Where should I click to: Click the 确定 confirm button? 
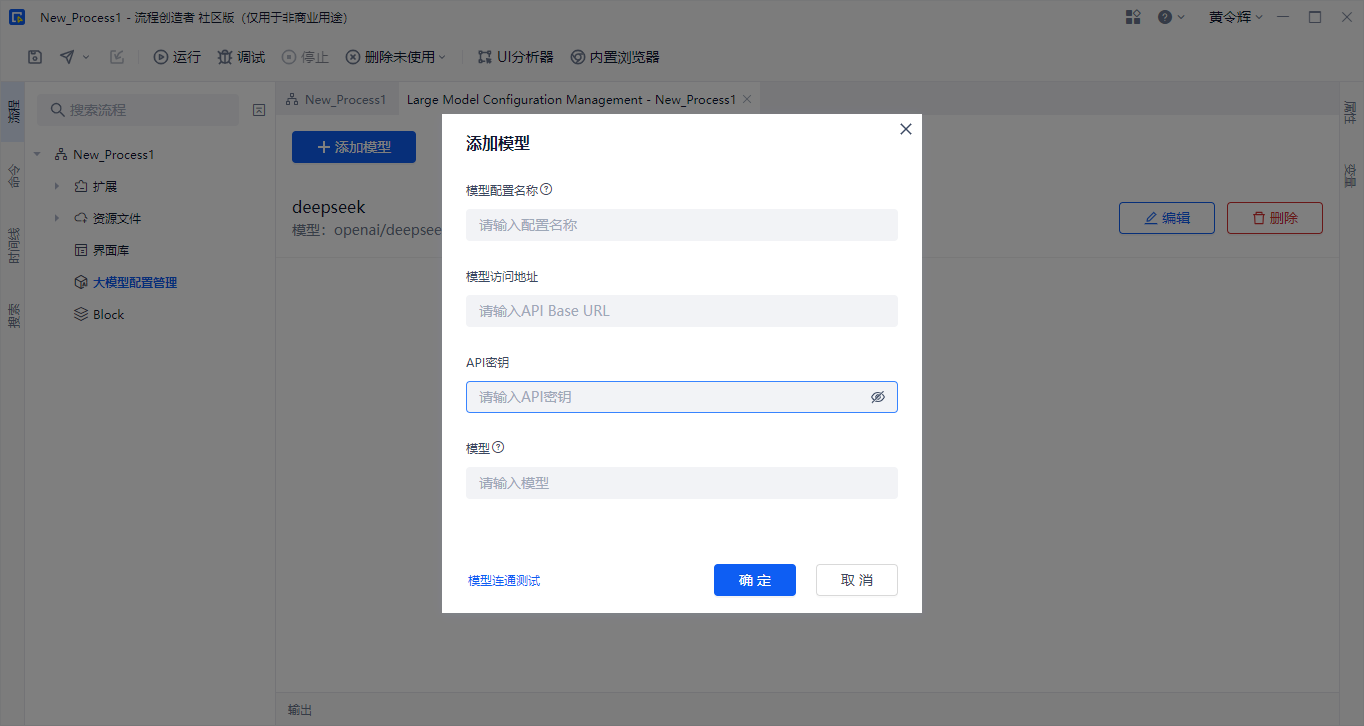coord(754,580)
